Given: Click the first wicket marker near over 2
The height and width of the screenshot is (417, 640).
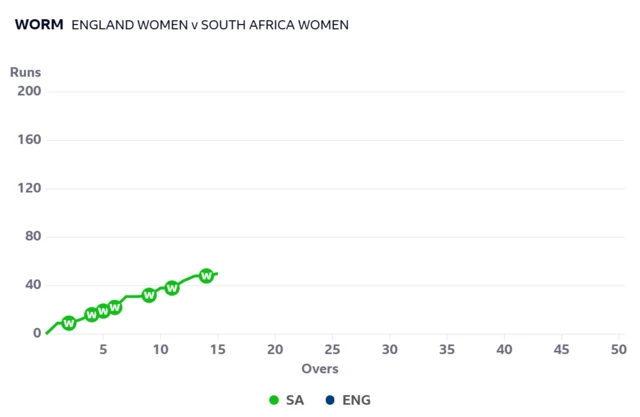Looking at the screenshot, I should (69, 323).
